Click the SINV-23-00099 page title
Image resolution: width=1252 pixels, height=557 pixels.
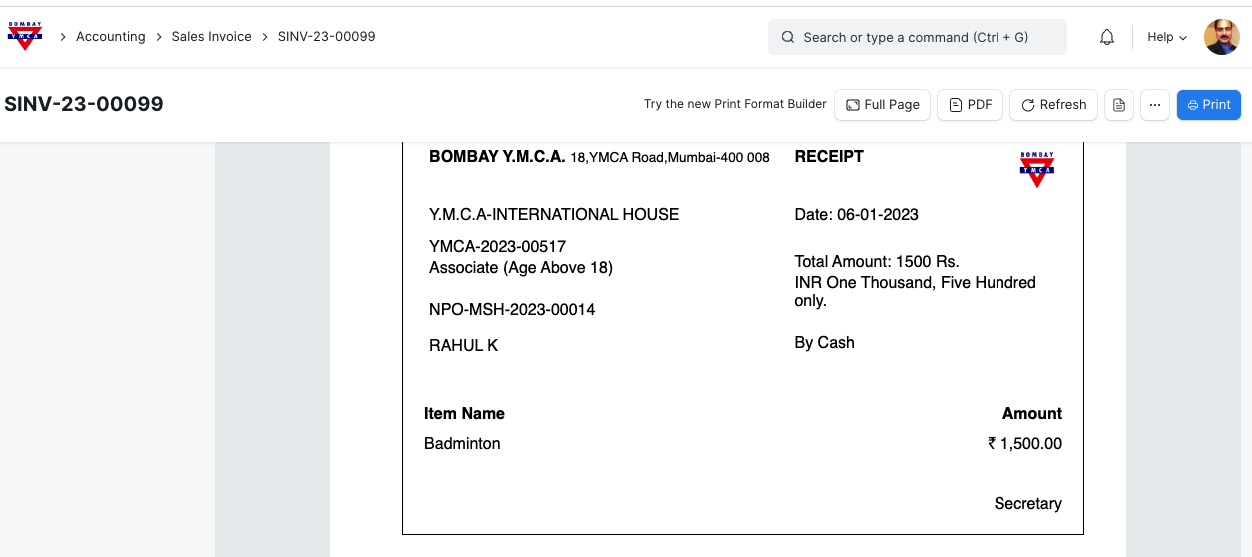pyautogui.click(x=84, y=104)
